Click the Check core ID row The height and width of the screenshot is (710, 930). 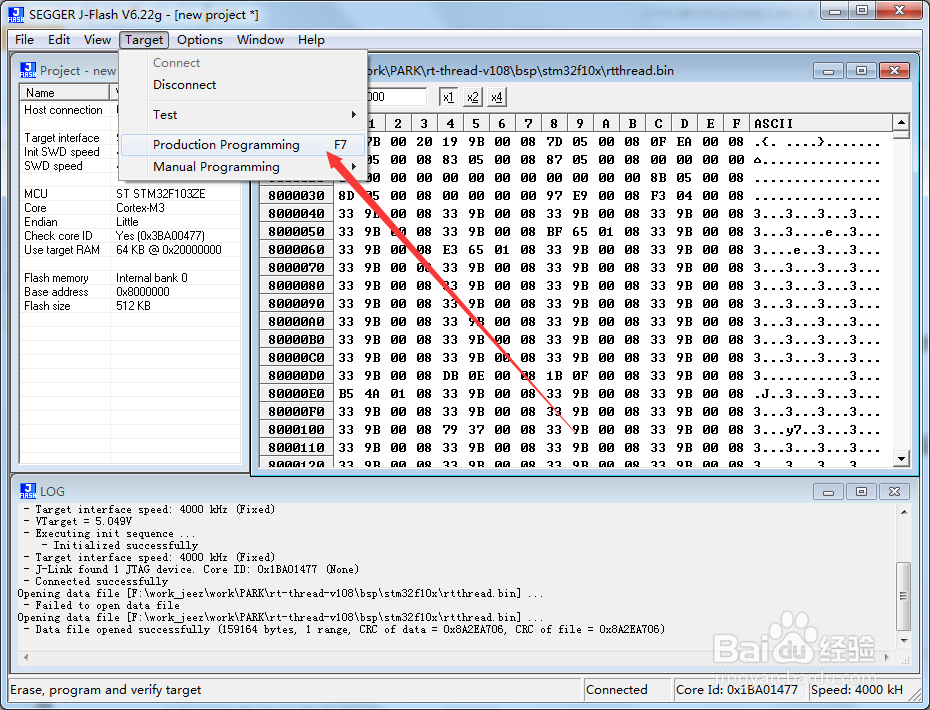tap(130, 236)
